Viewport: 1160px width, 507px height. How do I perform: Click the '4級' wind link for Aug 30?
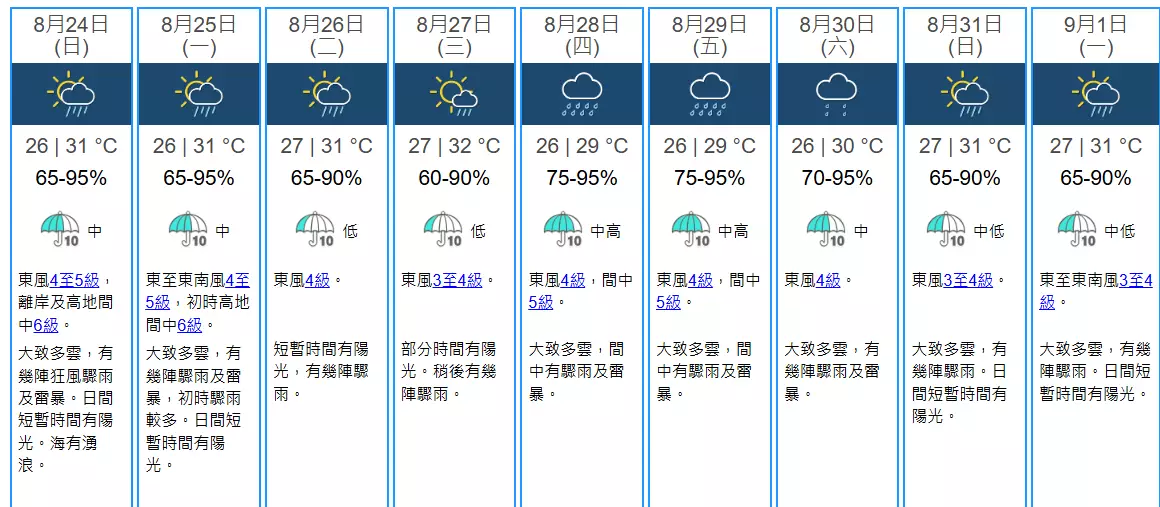(828, 281)
